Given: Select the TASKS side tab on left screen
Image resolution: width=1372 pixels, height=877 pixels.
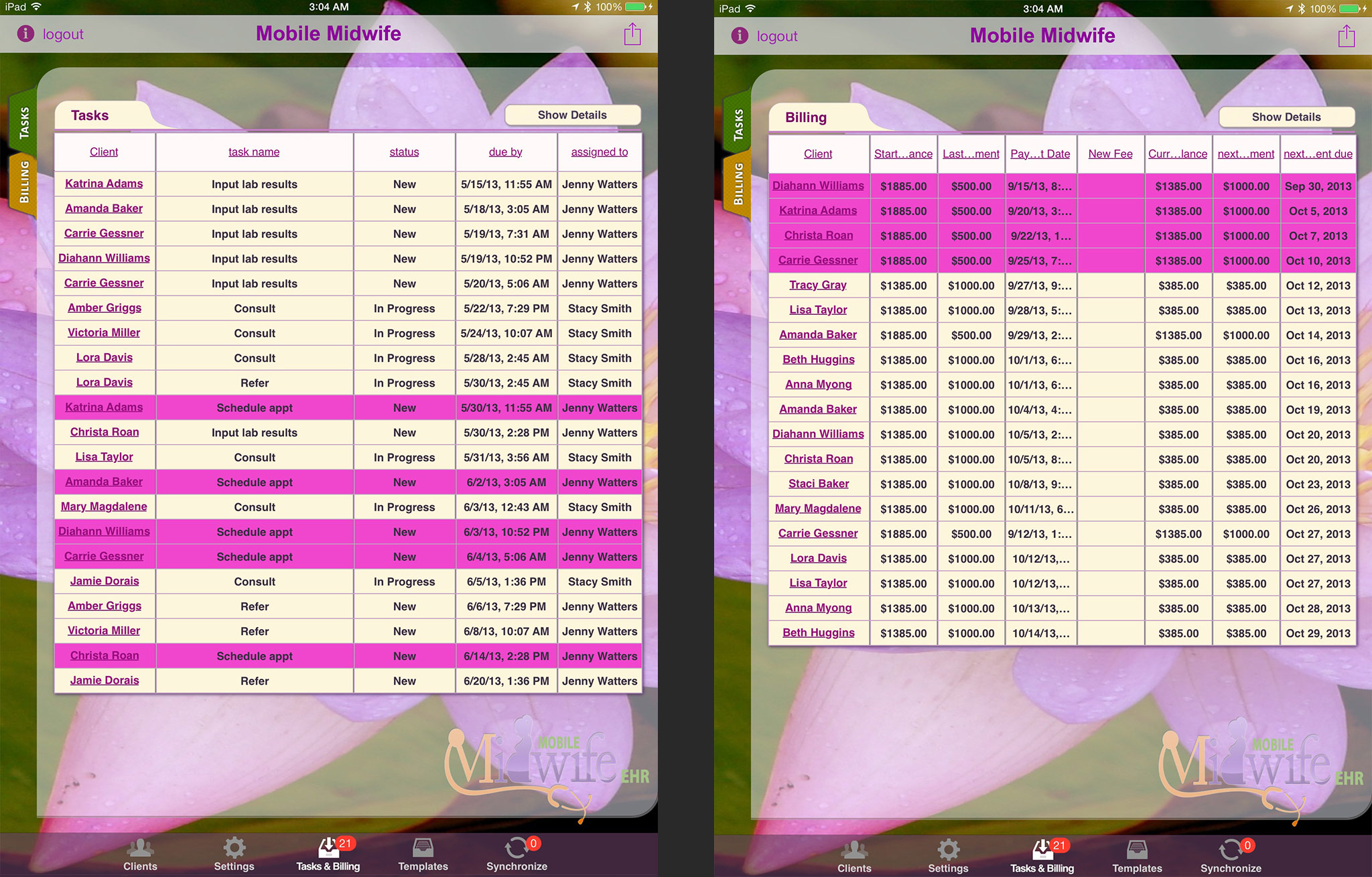Looking at the screenshot, I should click(x=23, y=122).
